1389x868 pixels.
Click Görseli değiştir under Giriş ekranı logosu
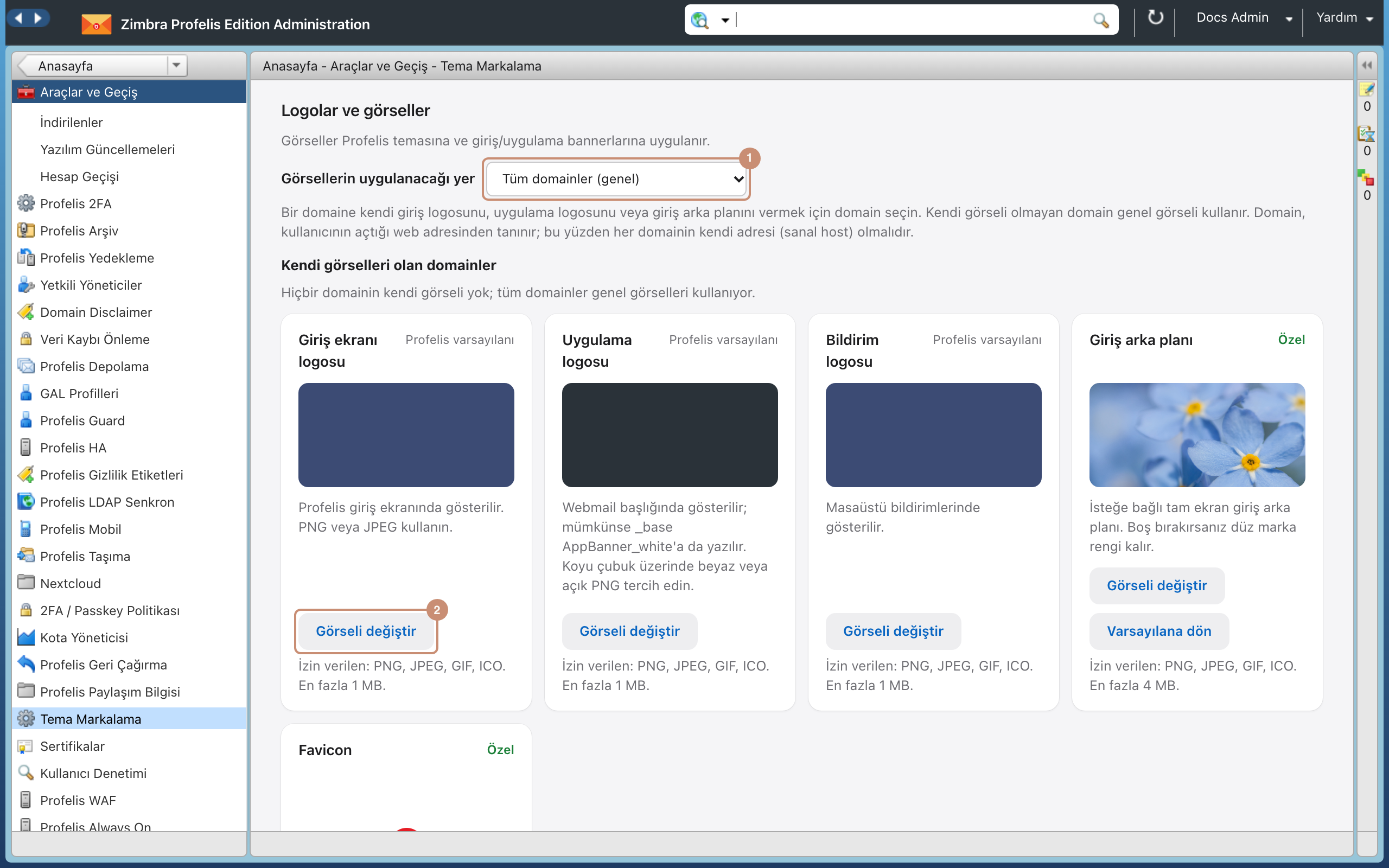tap(366, 631)
